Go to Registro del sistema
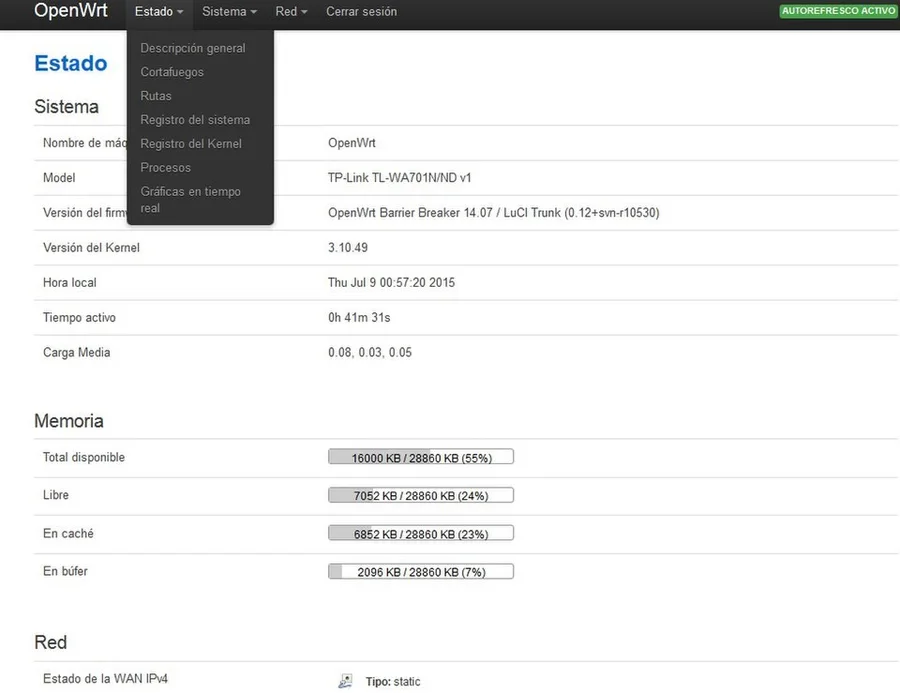The image size is (900, 693). pos(195,120)
